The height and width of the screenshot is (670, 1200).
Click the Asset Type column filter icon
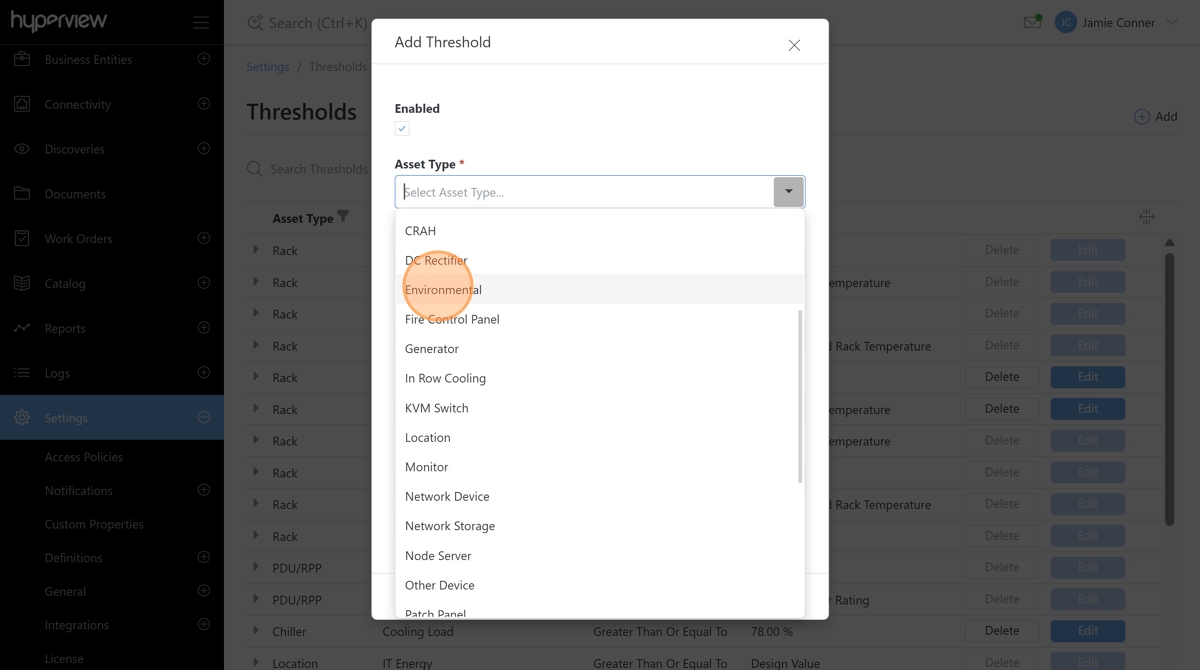tap(343, 217)
